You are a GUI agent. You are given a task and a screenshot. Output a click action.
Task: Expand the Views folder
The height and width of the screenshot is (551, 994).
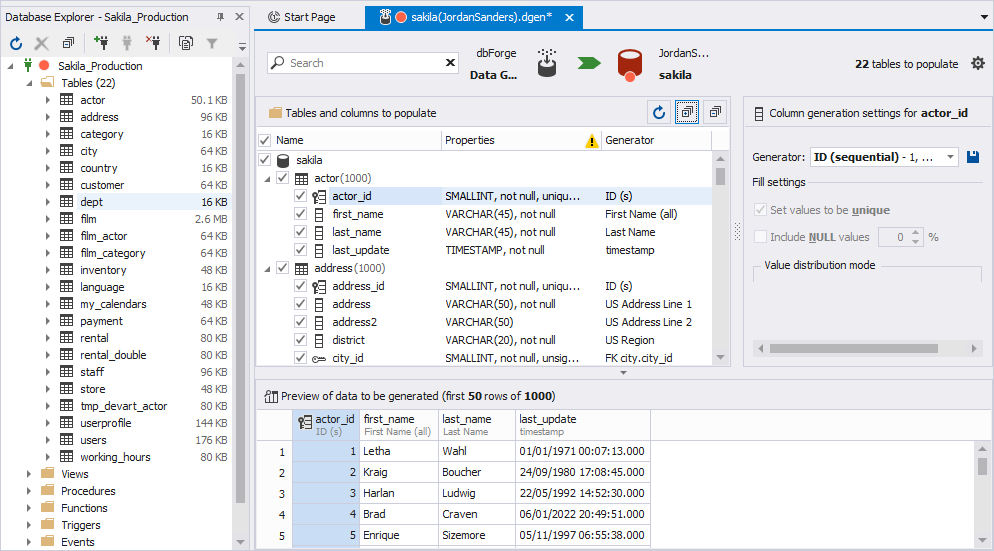coord(29,474)
